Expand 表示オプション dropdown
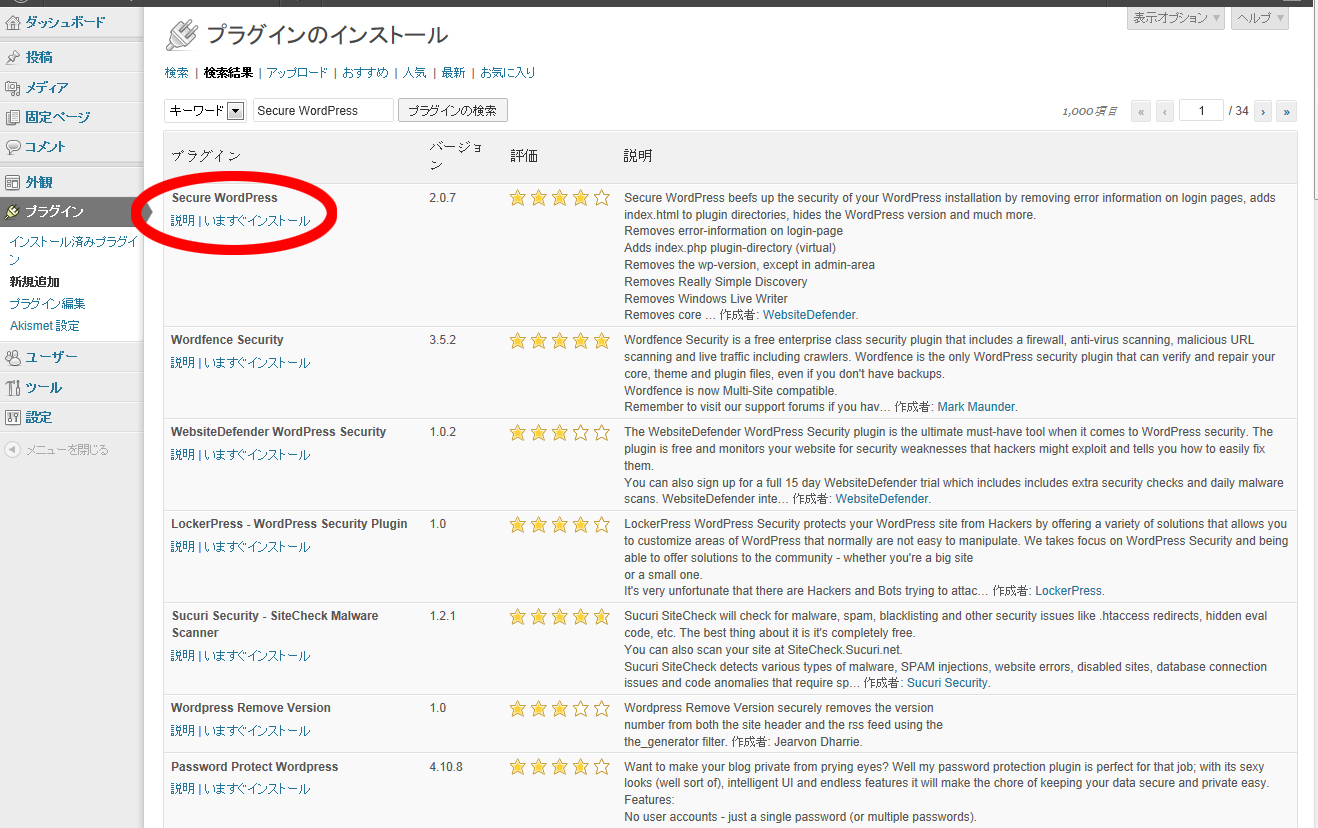Viewport: 1318px width, 828px height. pos(1176,18)
